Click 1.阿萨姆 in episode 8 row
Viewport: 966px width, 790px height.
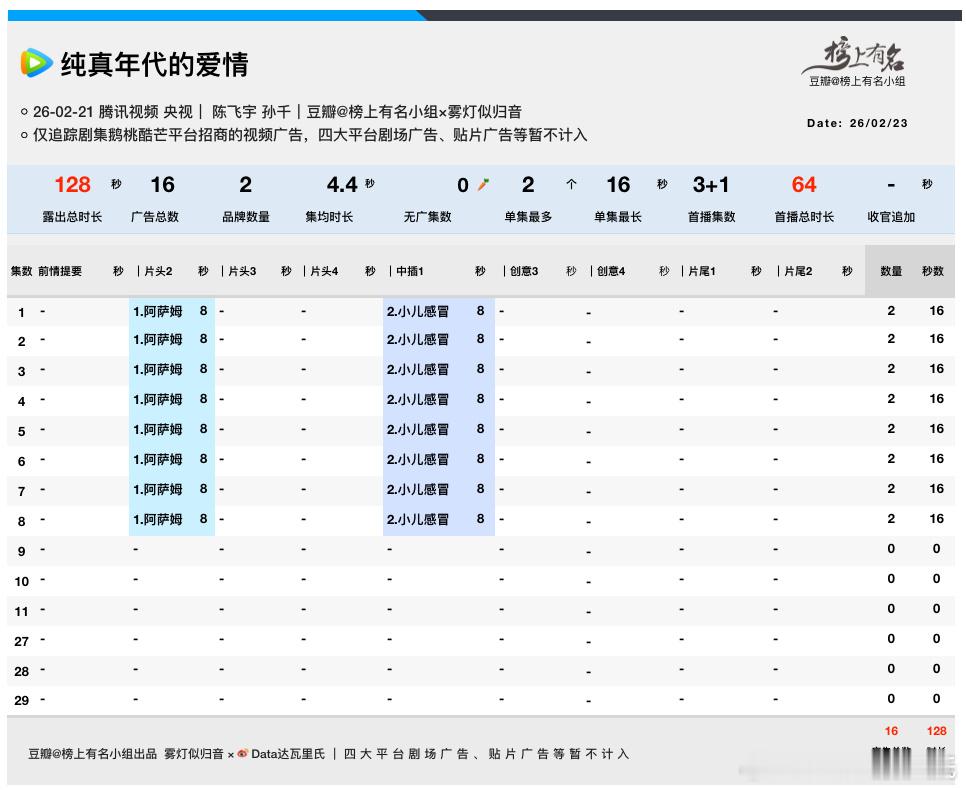pos(158,519)
